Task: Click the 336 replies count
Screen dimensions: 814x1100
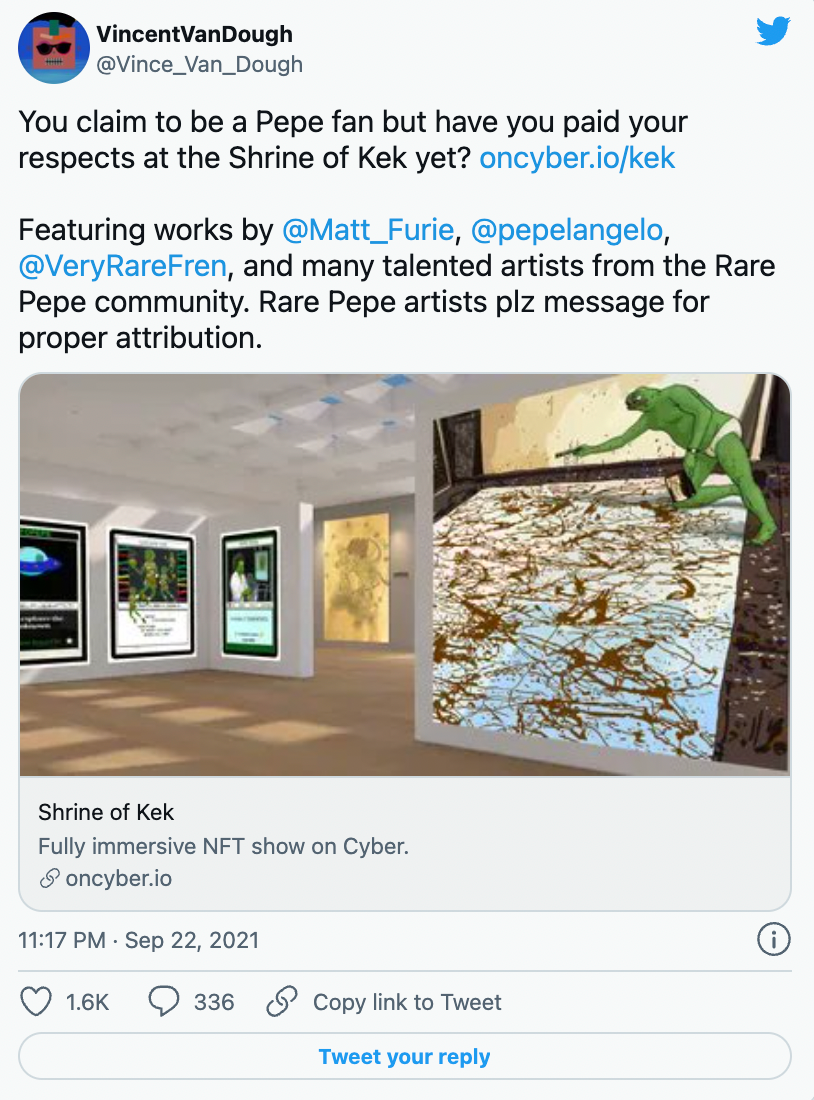Action: pyautogui.click(x=214, y=1002)
